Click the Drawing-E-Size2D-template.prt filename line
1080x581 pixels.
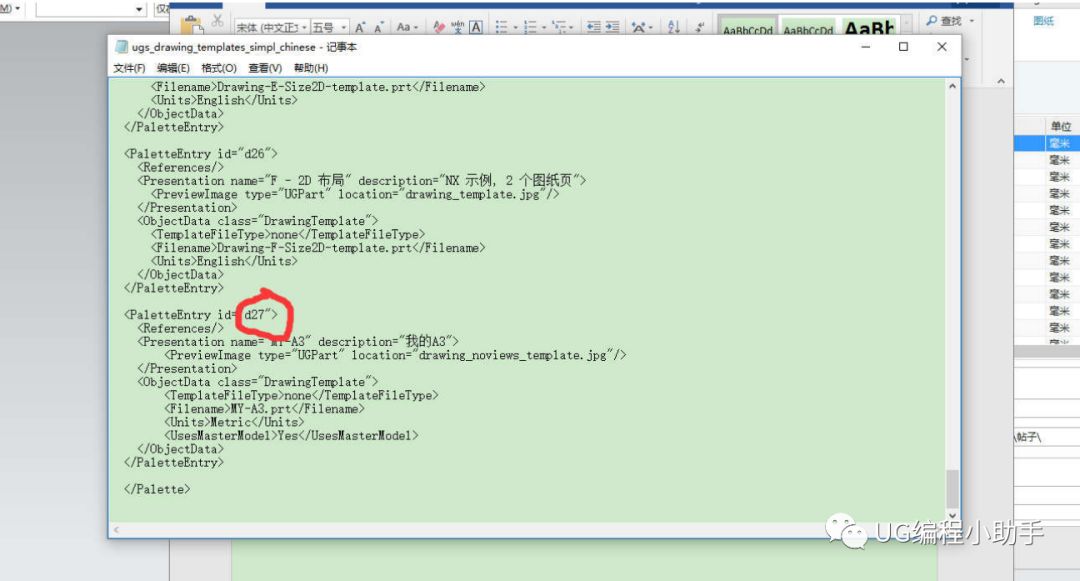pyautogui.click(x=318, y=87)
